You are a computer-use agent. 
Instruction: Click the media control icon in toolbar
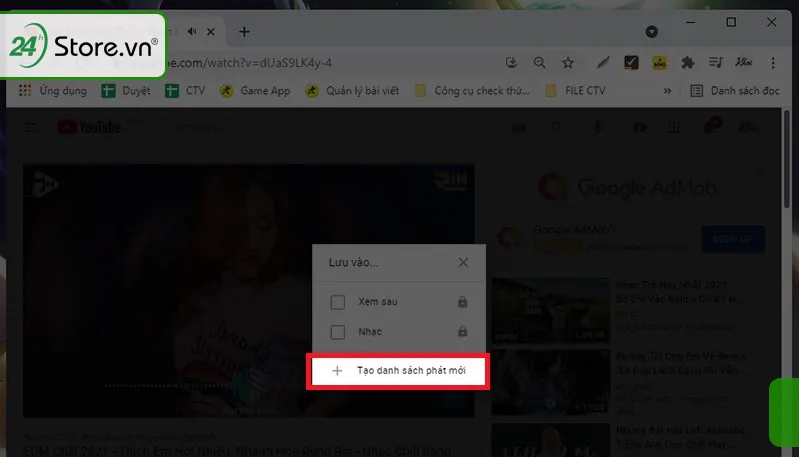tap(716, 63)
